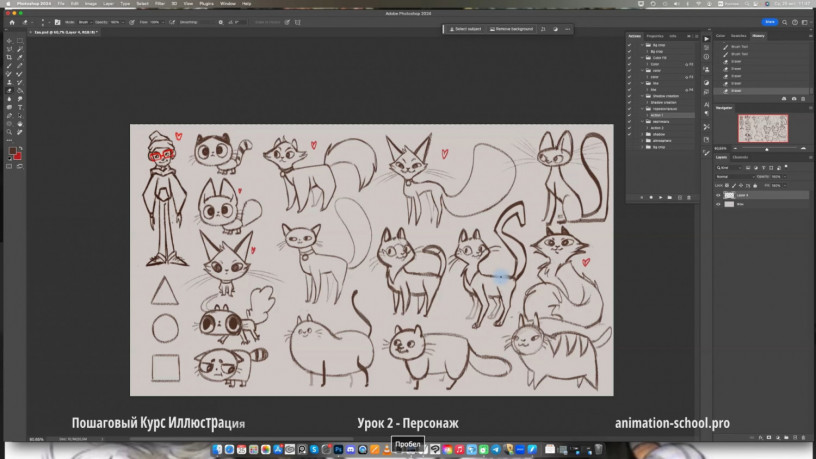Select the Move tool in the toolbar
Image resolution: width=816 pixels, height=459 pixels.
(9, 41)
